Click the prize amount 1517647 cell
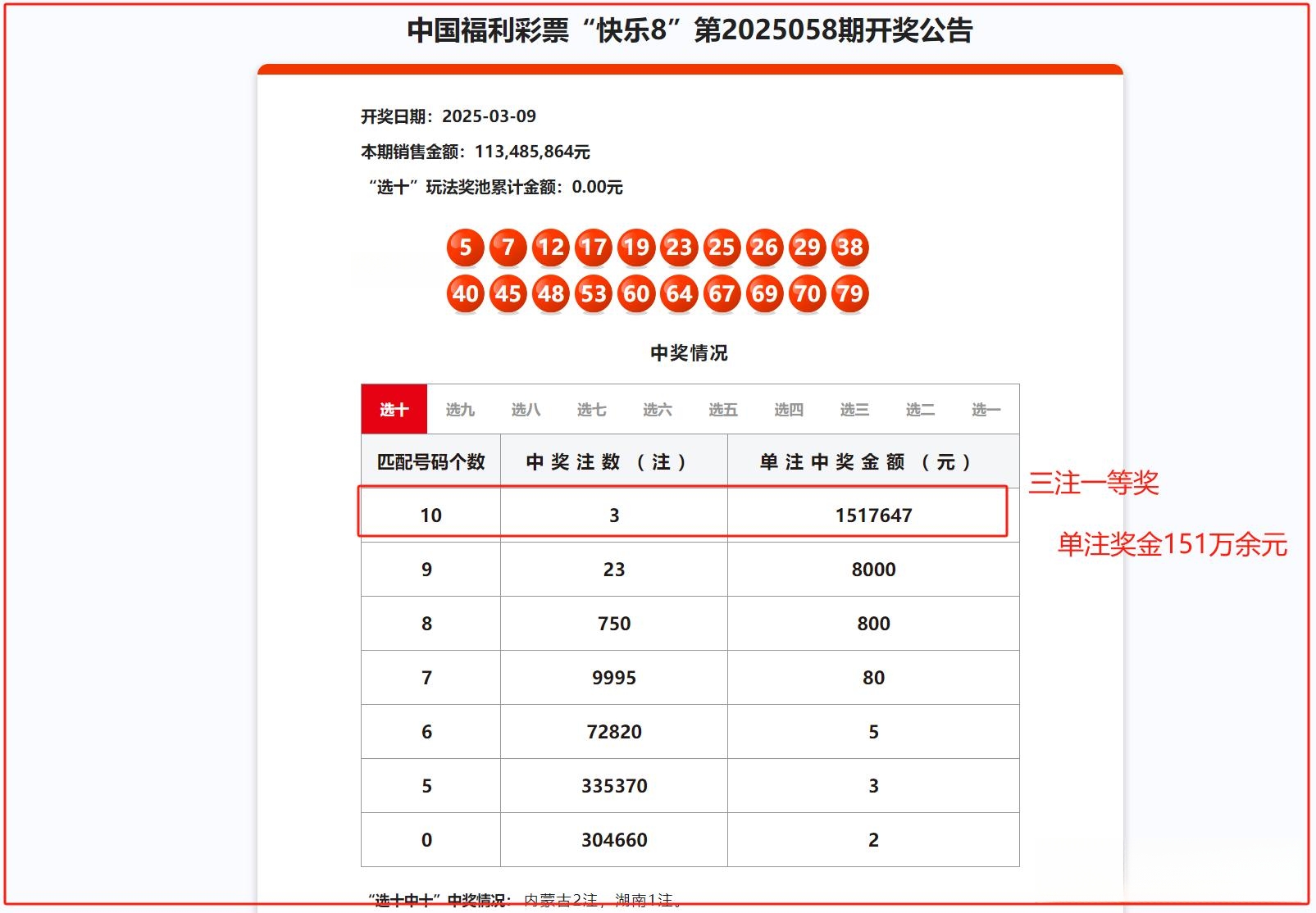This screenshot has width=1316, height=913. [x=873, y=515]
